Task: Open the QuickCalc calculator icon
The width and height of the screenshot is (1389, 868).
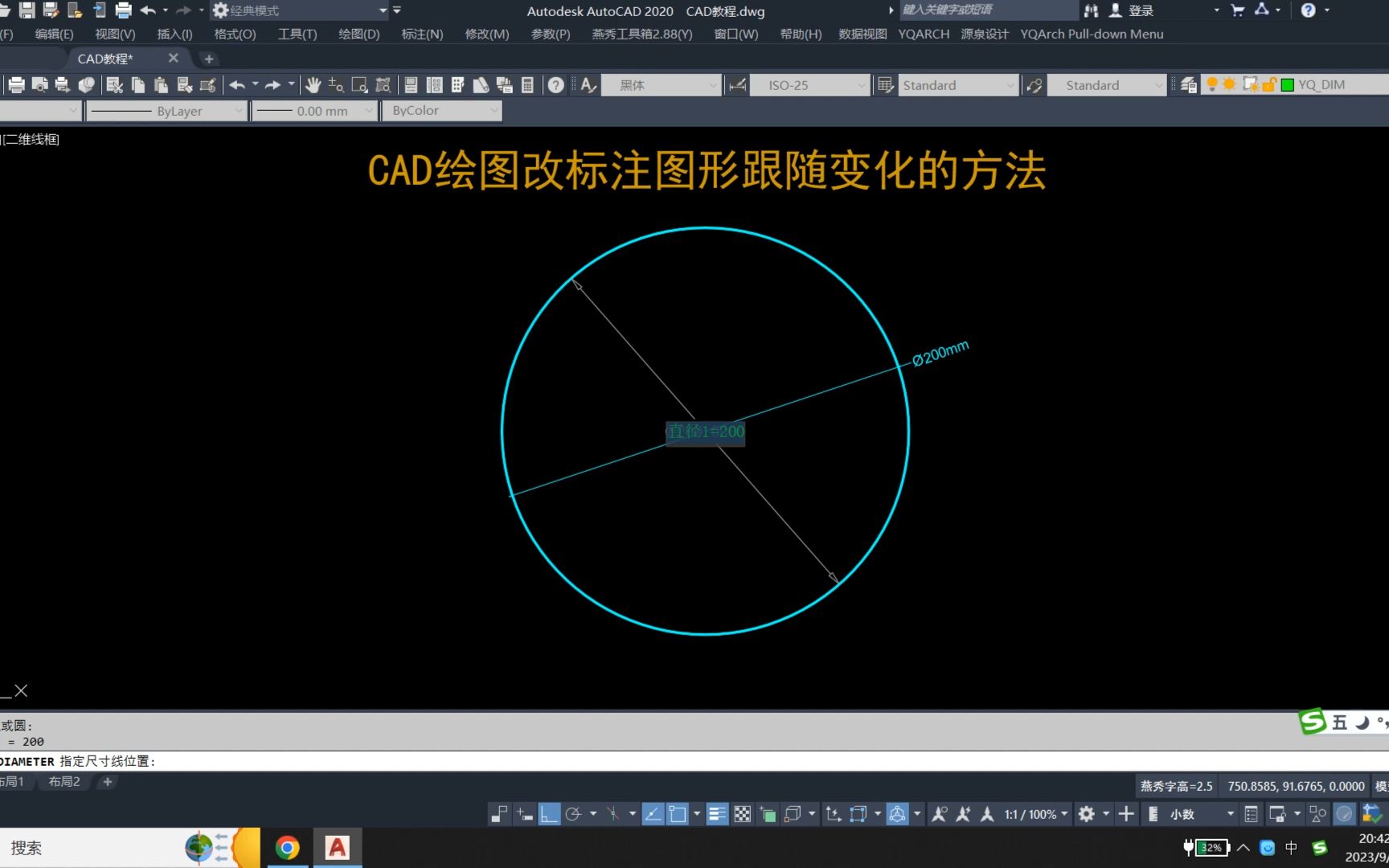Action: (527, 85)
